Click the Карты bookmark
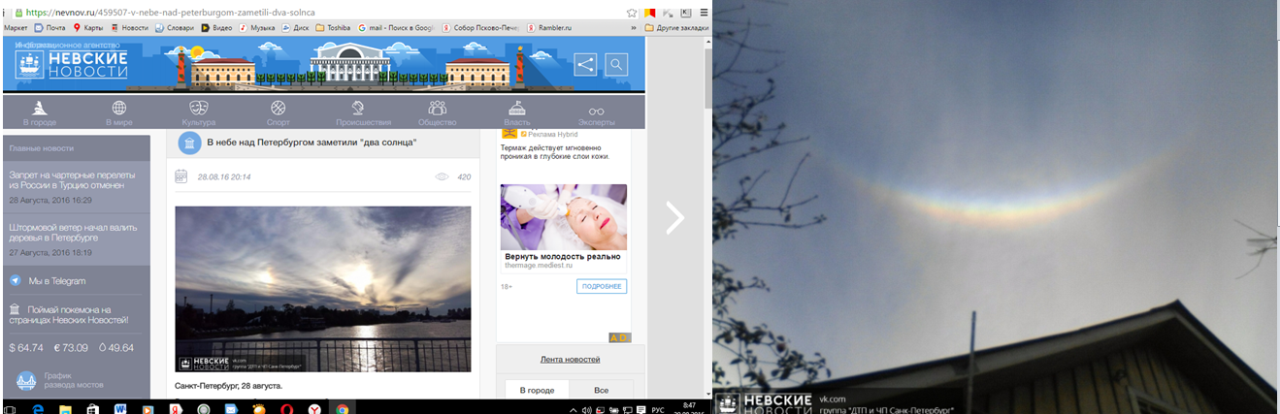 (x=90, y=28)
